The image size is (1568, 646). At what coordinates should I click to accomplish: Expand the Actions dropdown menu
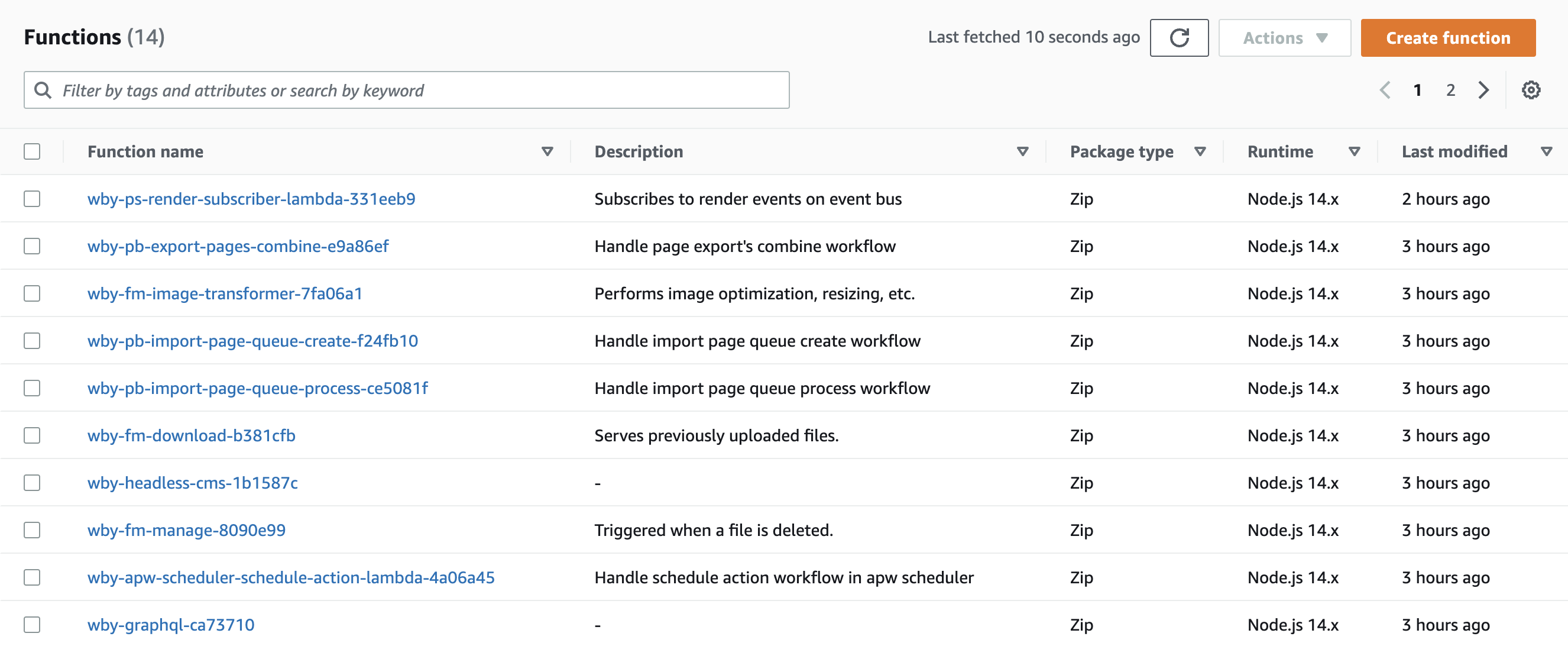point(1285,37)
